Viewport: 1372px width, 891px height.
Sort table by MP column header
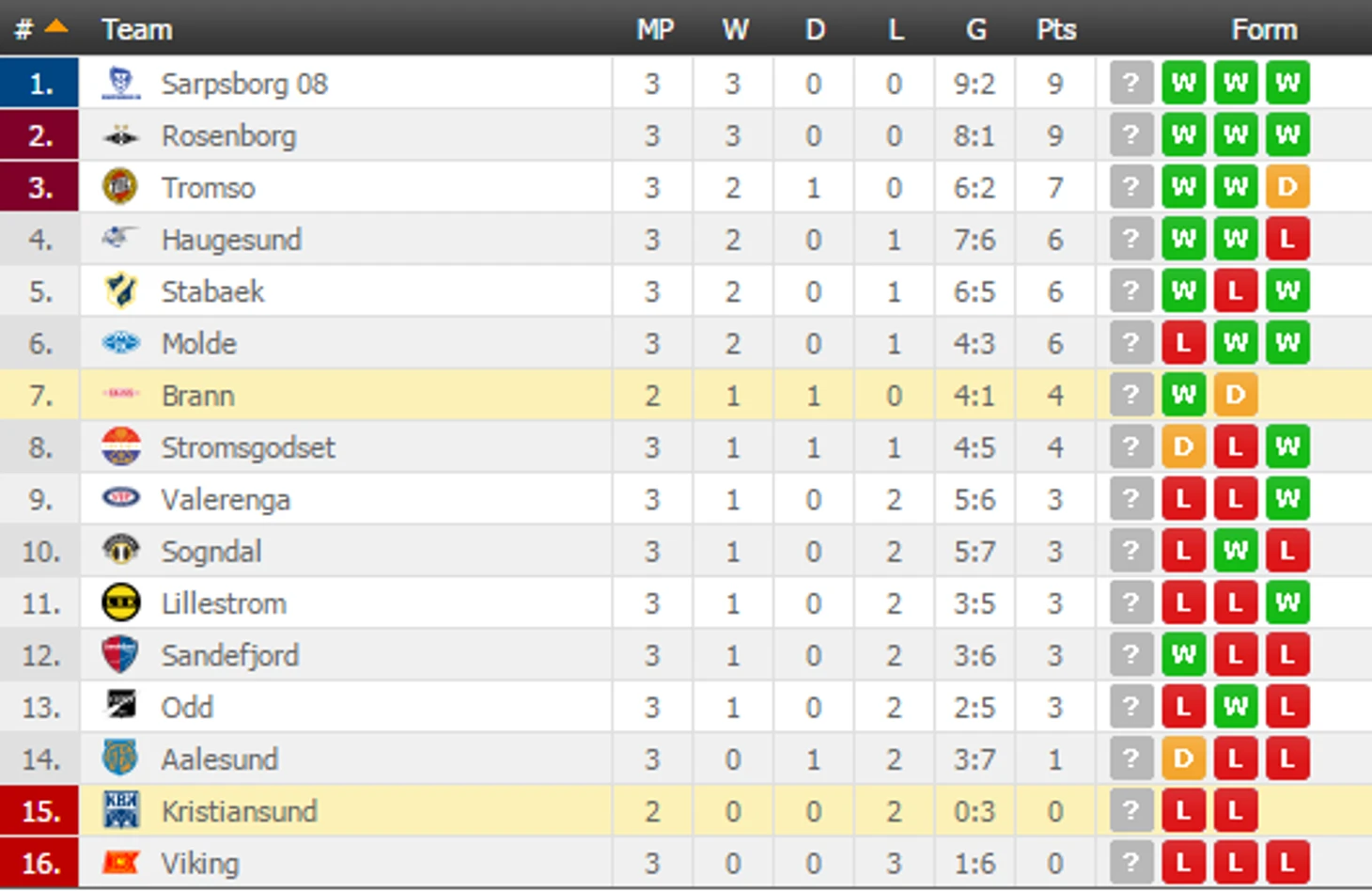(x=654, y=30)
